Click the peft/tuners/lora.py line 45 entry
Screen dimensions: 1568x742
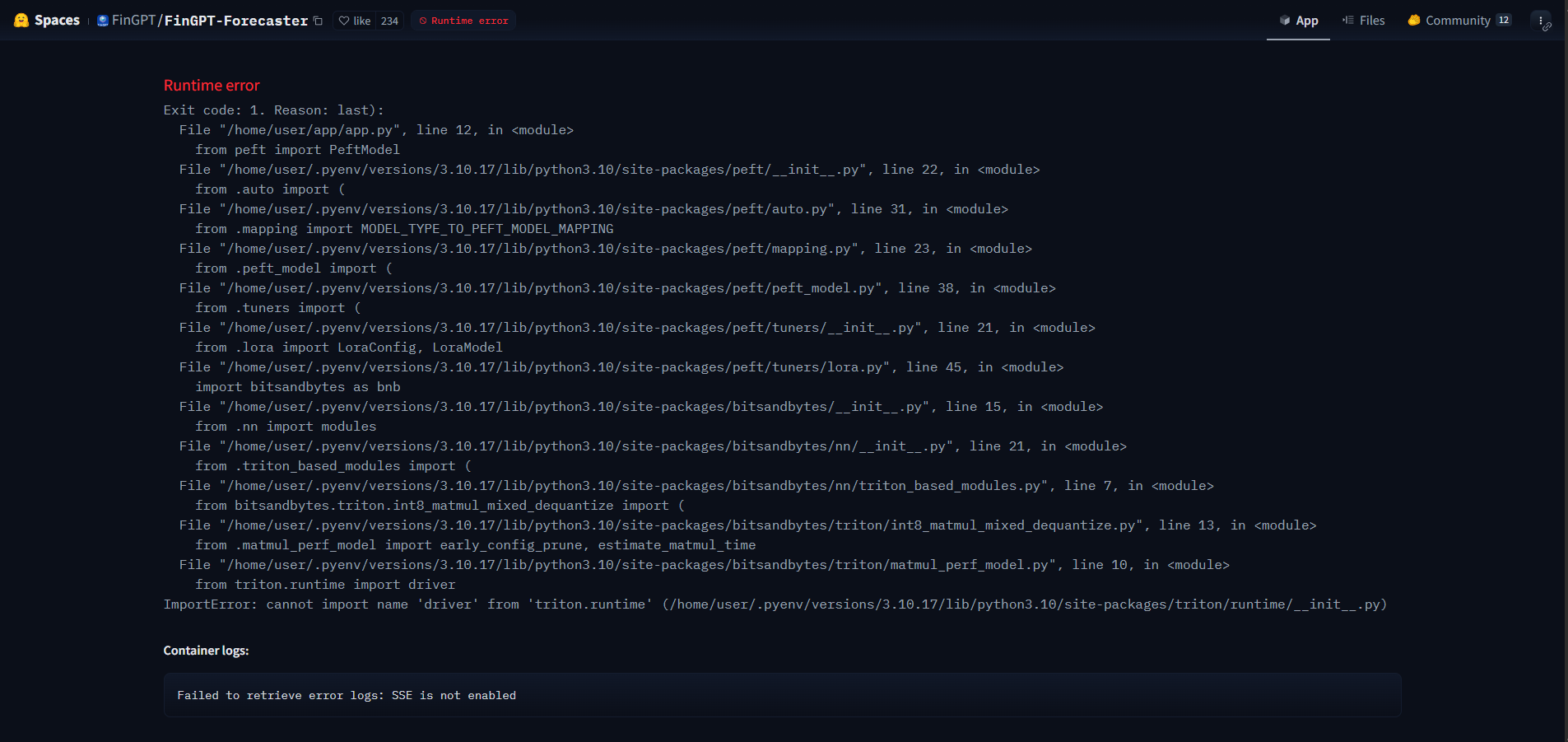tap(621, 367)
